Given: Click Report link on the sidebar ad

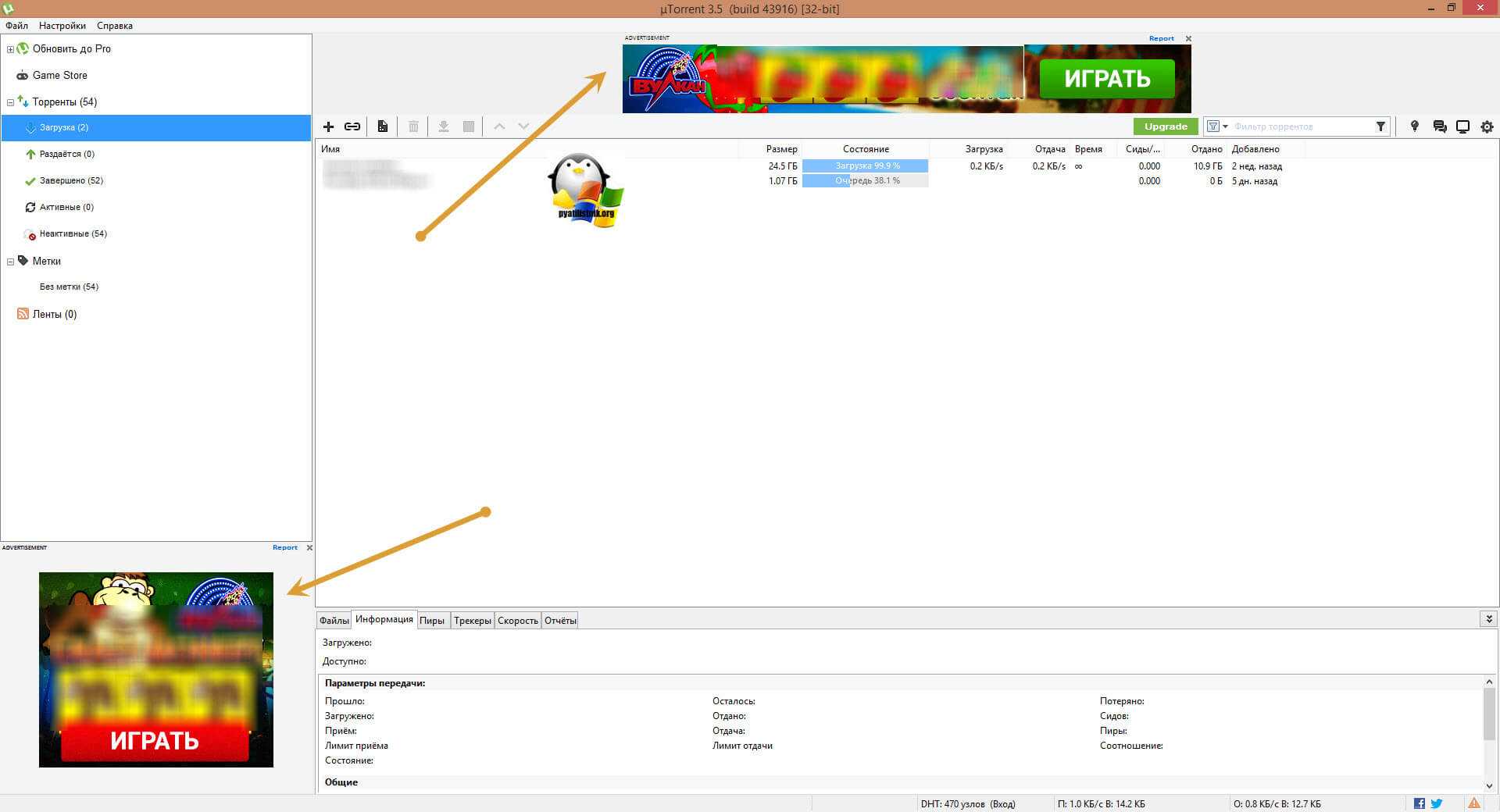Looking at the screenshot, I should tap(285, 547).
